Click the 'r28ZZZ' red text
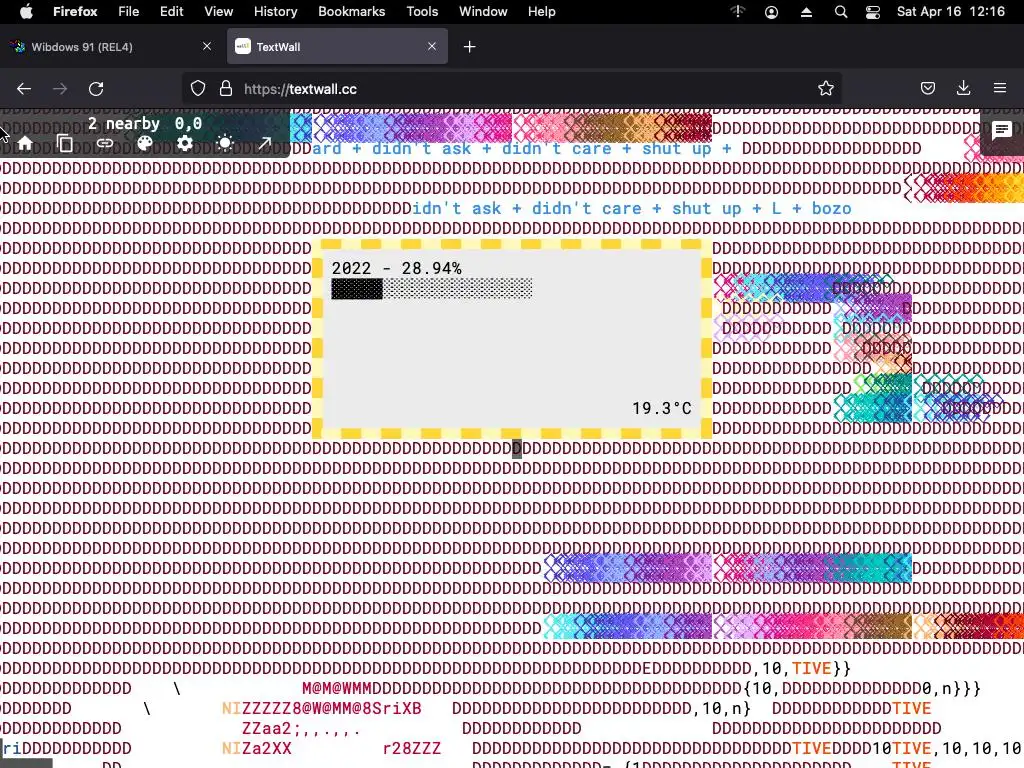The height and width of the screenshot is (768, 1024). 411,748
